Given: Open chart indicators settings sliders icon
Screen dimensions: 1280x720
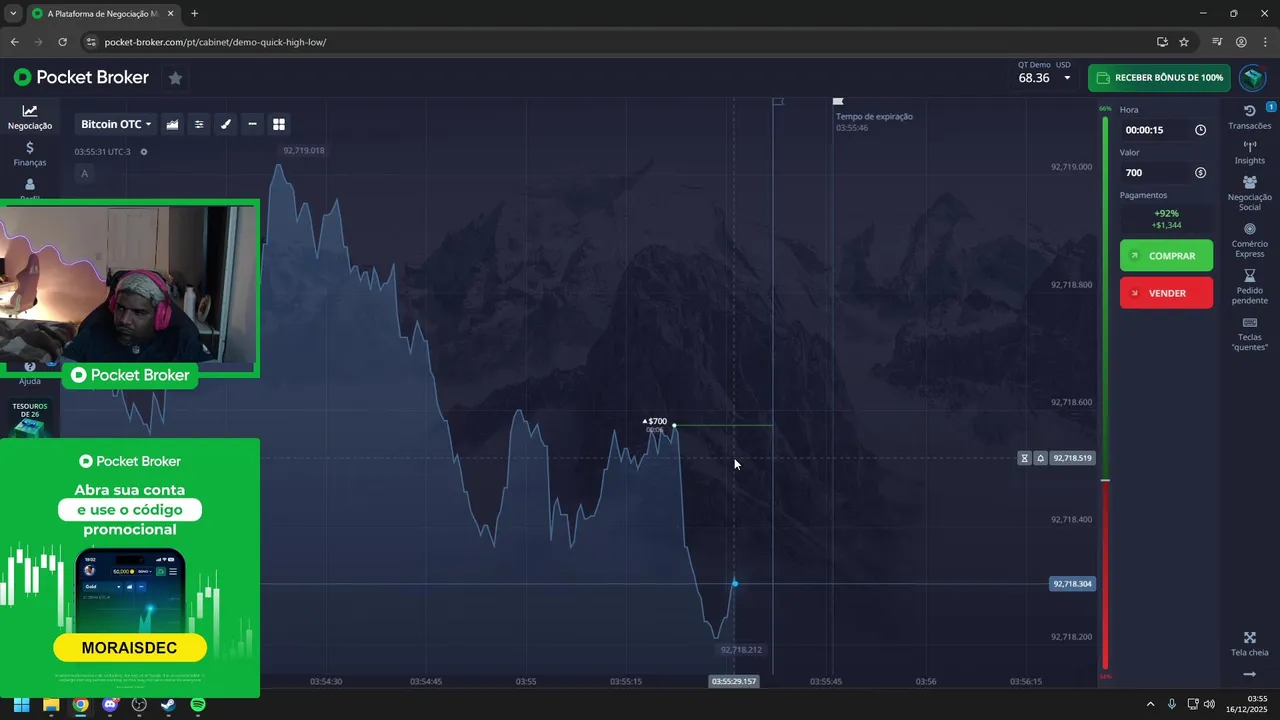Looking at the screenshot, I should point(199,124).
